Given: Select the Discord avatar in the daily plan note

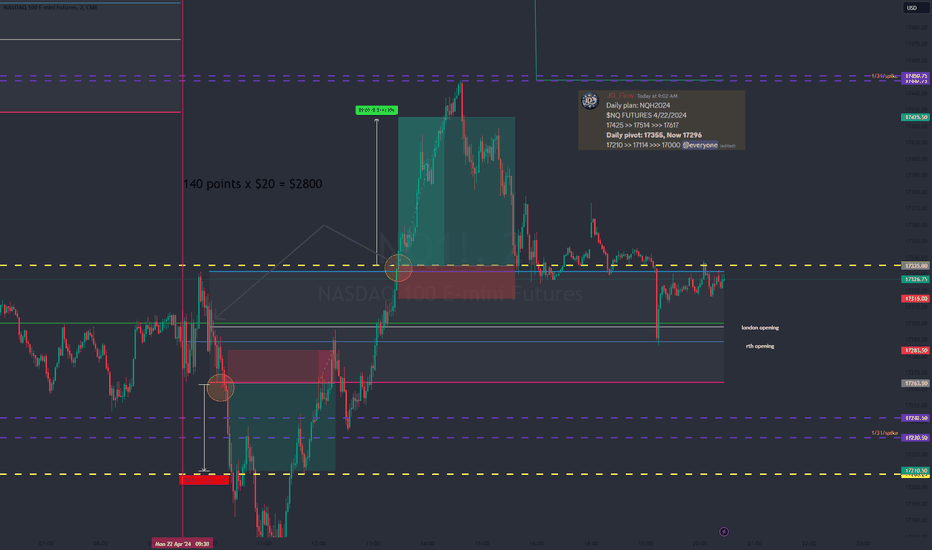Looking at the screenshot, I should (x=590, y=101).
